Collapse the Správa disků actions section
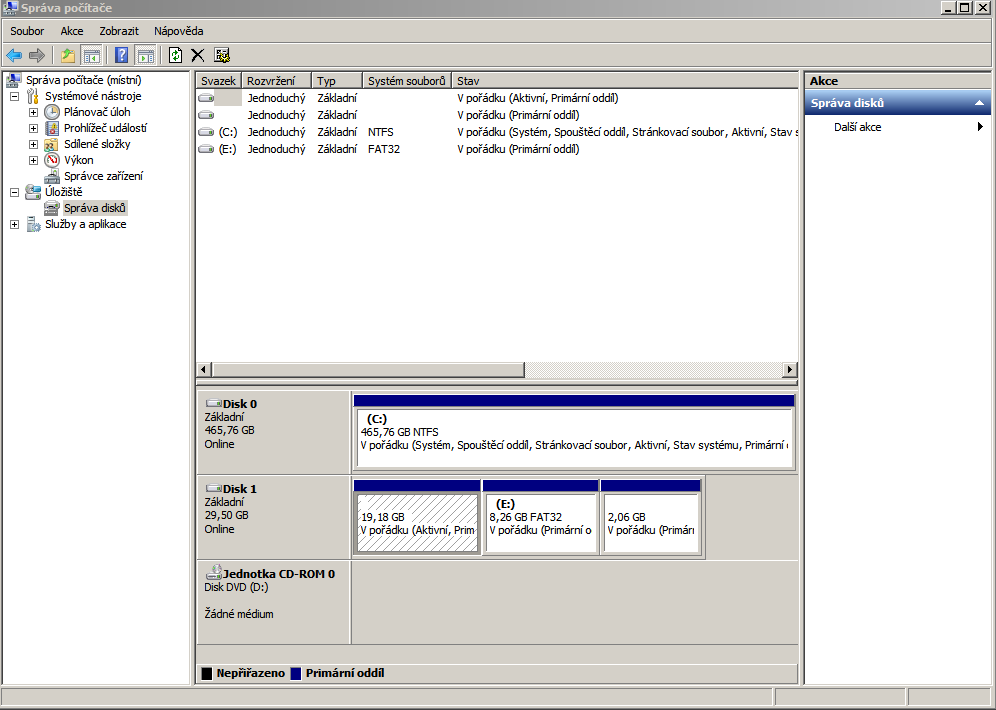 coord(979,103)
